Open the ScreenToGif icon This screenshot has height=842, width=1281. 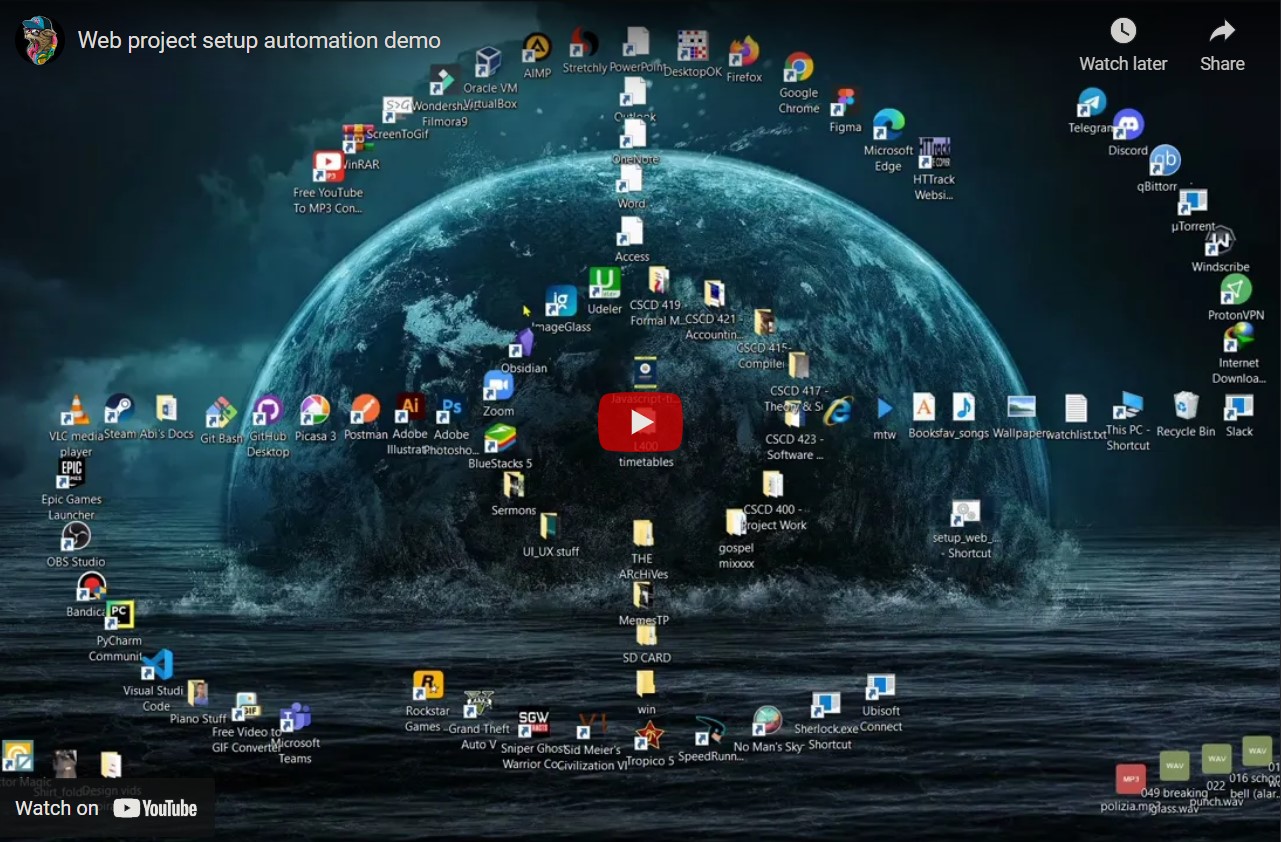click(x=397, y=108)
